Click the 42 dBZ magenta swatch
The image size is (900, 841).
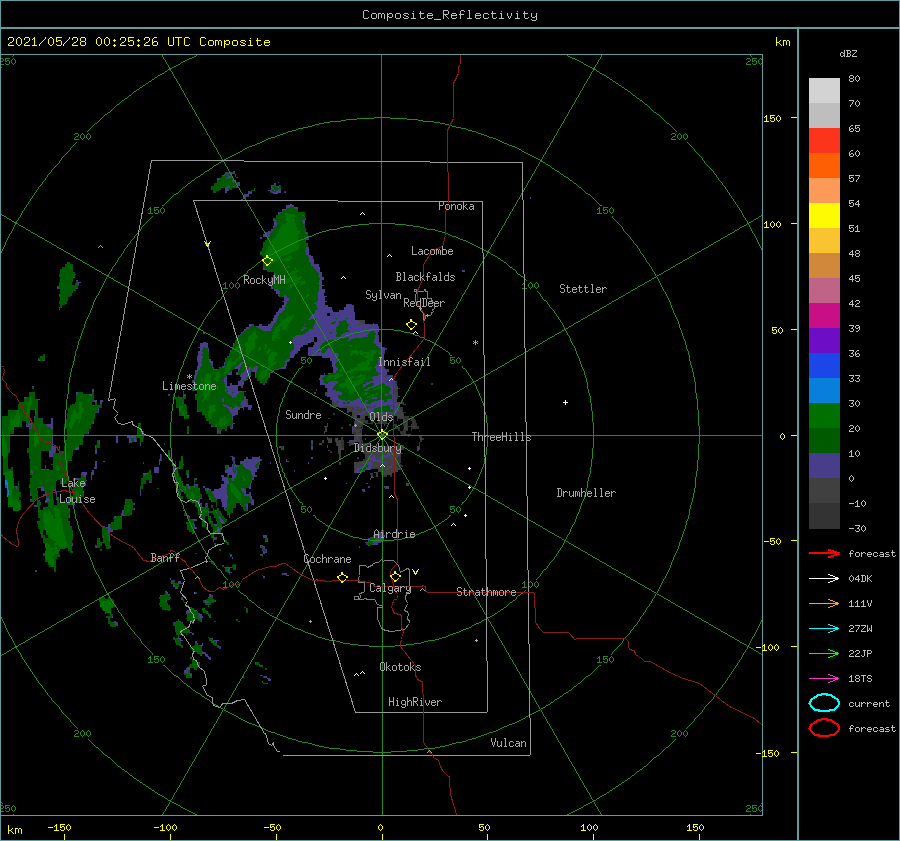tap(824, 315)
